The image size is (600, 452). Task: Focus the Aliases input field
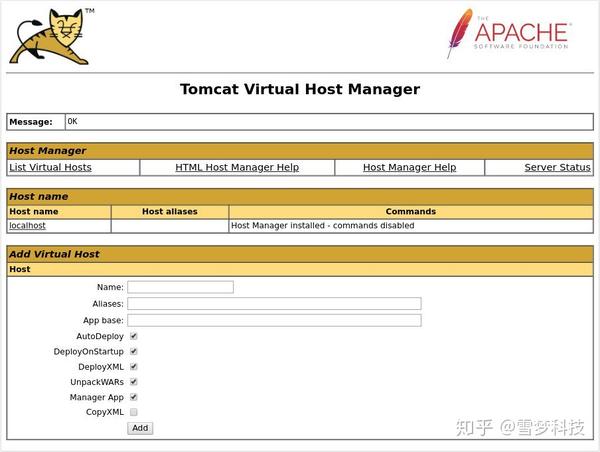tap(274, 304)
